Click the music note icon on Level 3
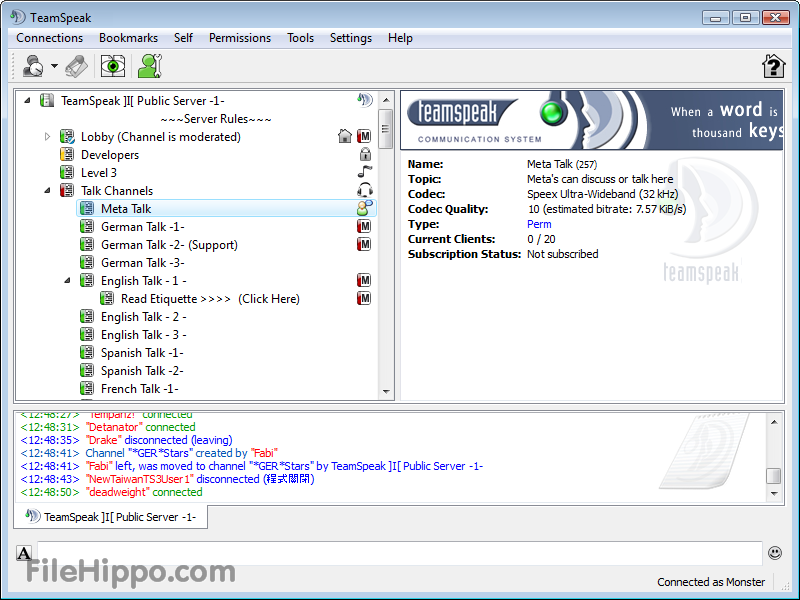This screenshot has width=800, height=600. (x=363, y=170)
